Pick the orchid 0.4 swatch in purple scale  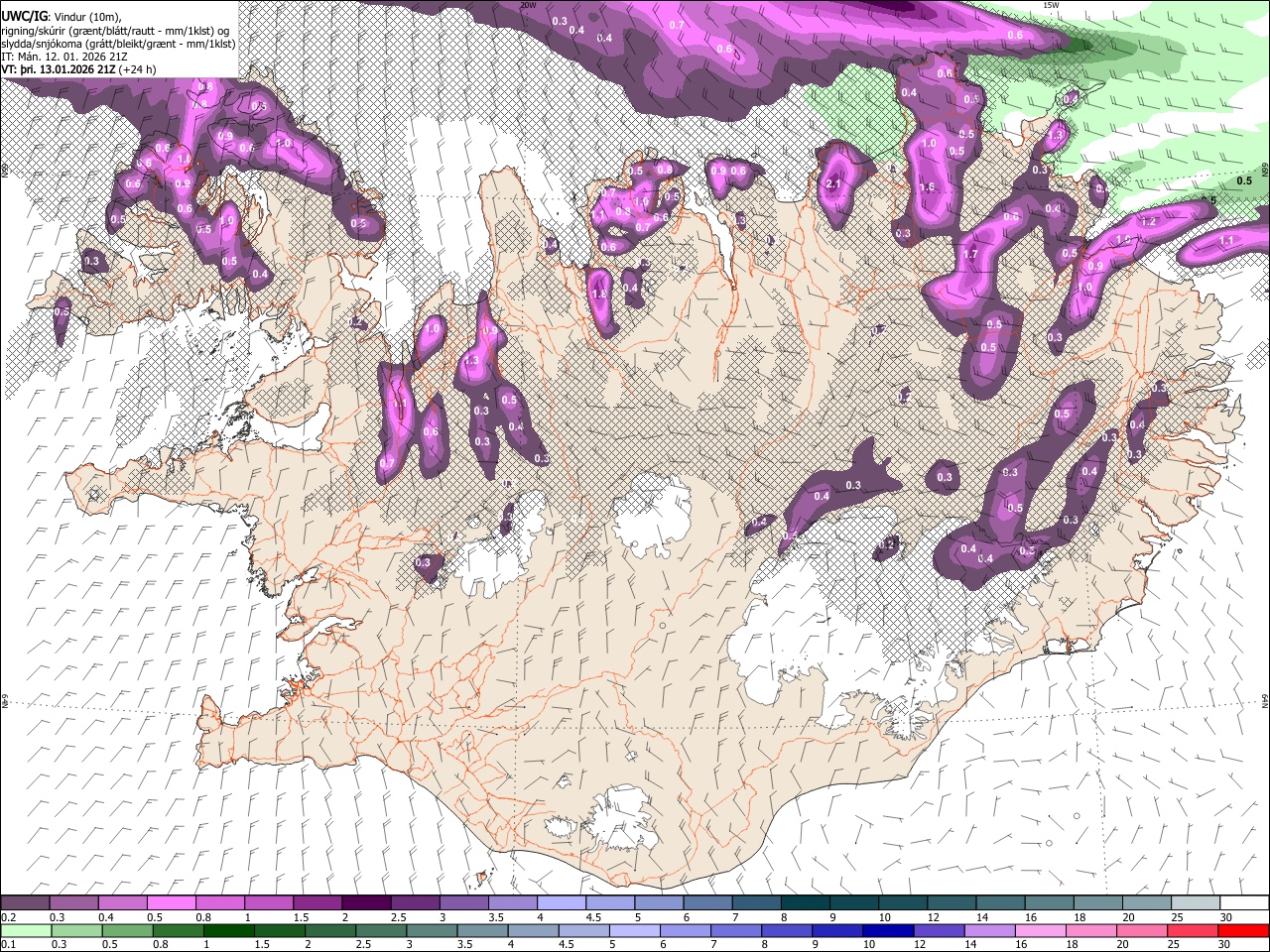(122, 903)
